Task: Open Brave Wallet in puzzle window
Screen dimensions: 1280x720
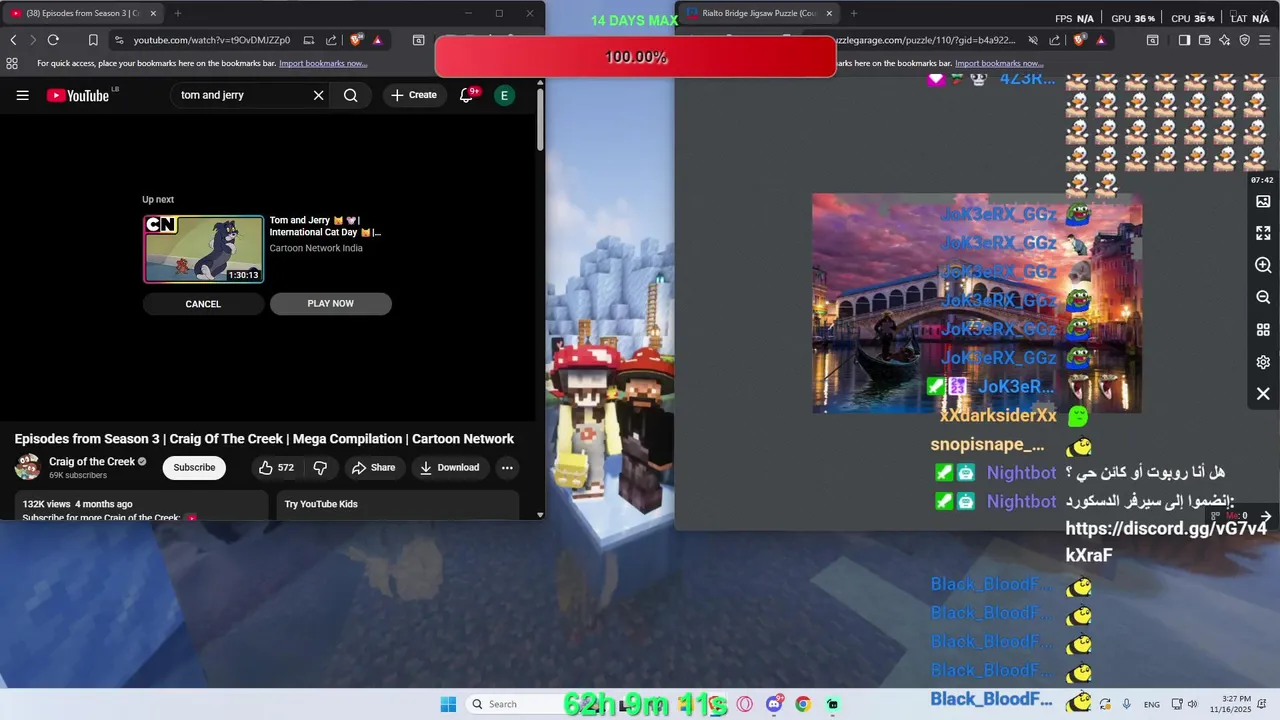Action: tap(1204, 40)
